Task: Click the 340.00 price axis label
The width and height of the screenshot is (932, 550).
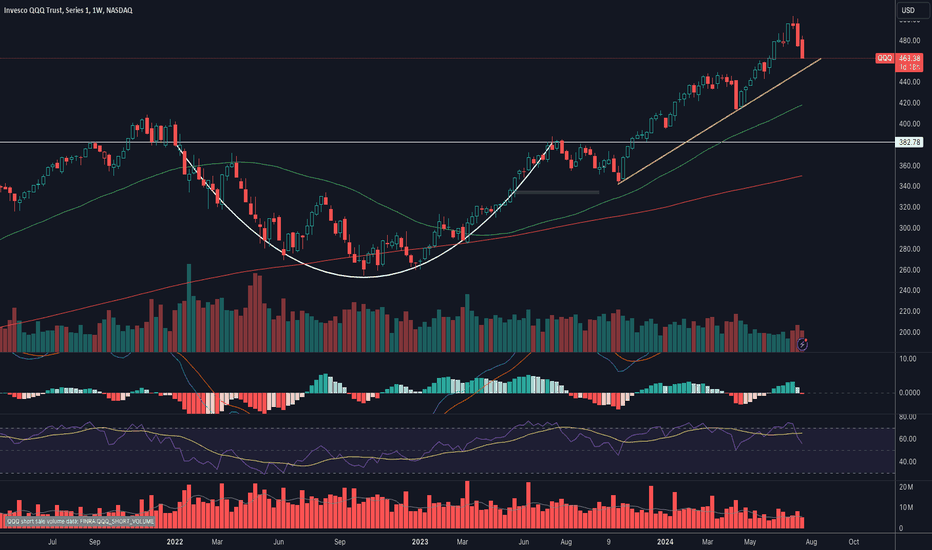Action: pos(909,186)
